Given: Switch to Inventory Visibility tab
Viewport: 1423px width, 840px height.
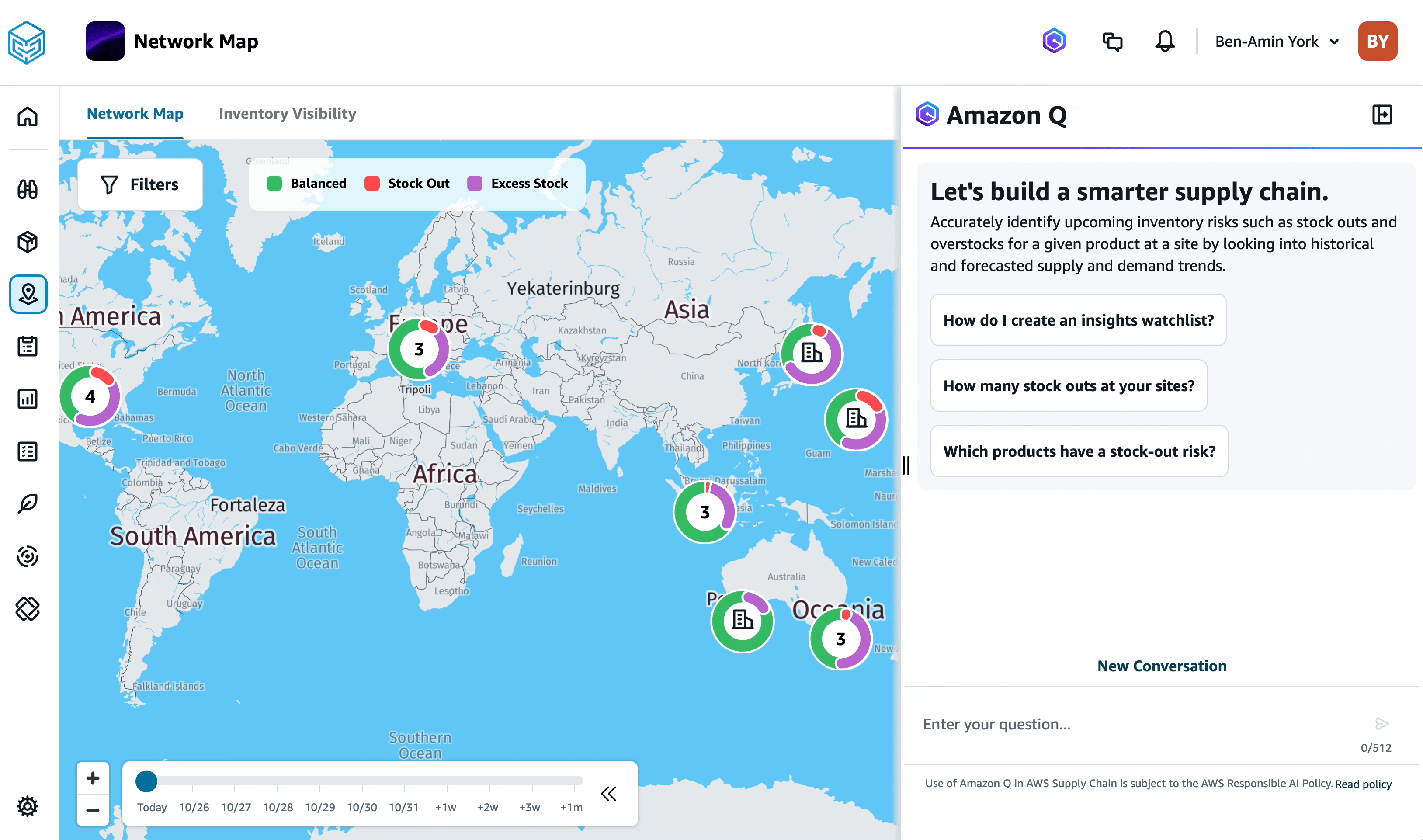Looking at the screenshot, I should (287, 114).
